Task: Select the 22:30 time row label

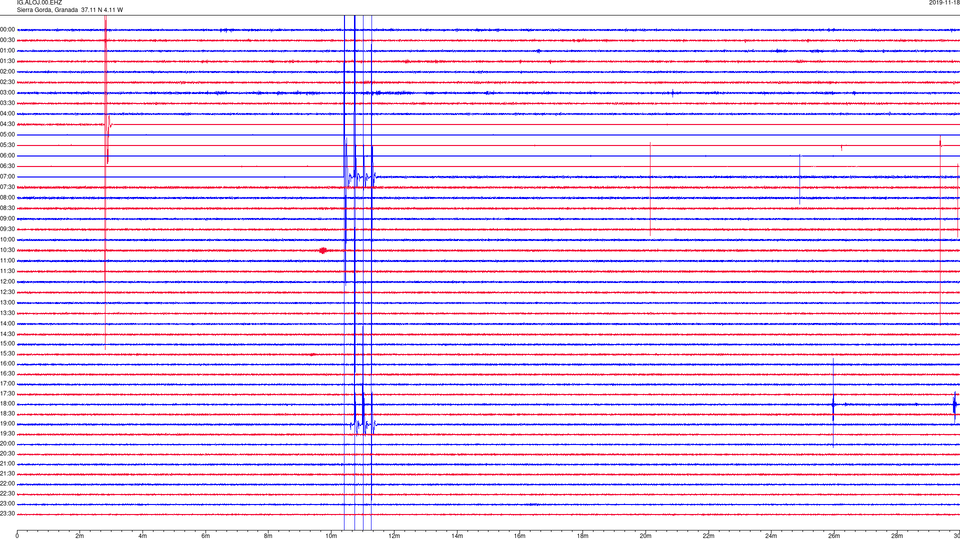Action: 7,493
